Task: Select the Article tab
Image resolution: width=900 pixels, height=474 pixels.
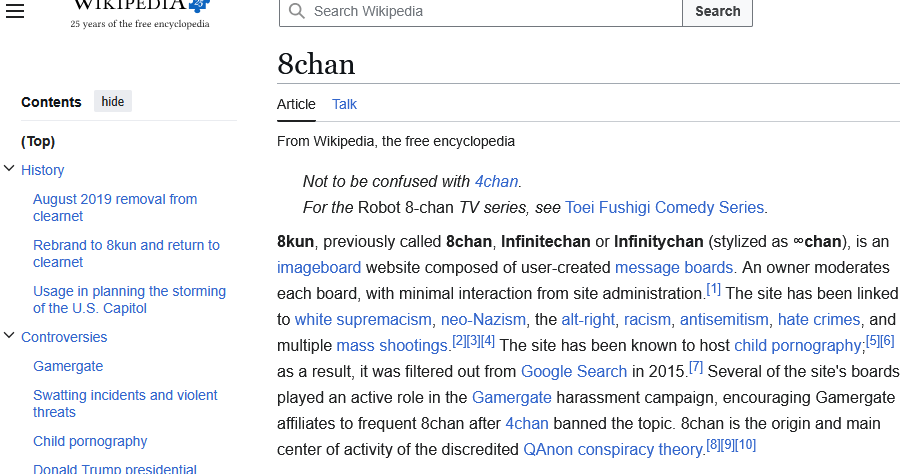Action: tap(296, 104)
